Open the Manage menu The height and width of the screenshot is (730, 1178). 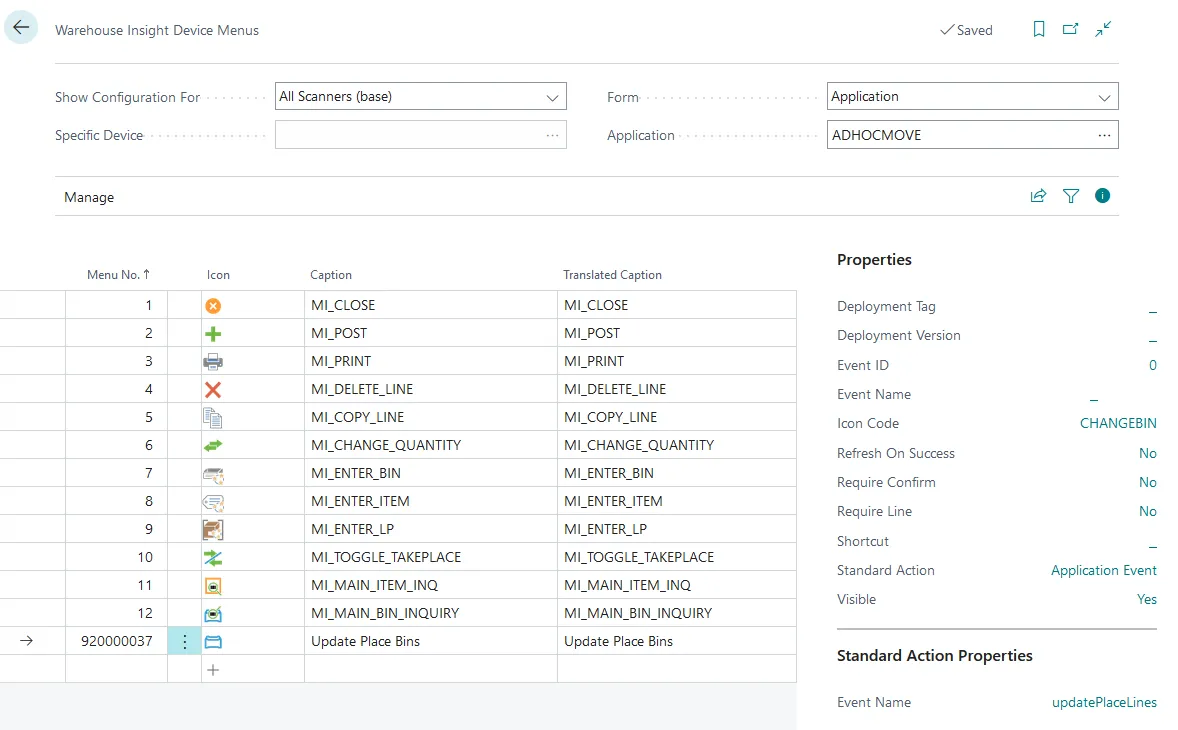(x=89, y=197)
